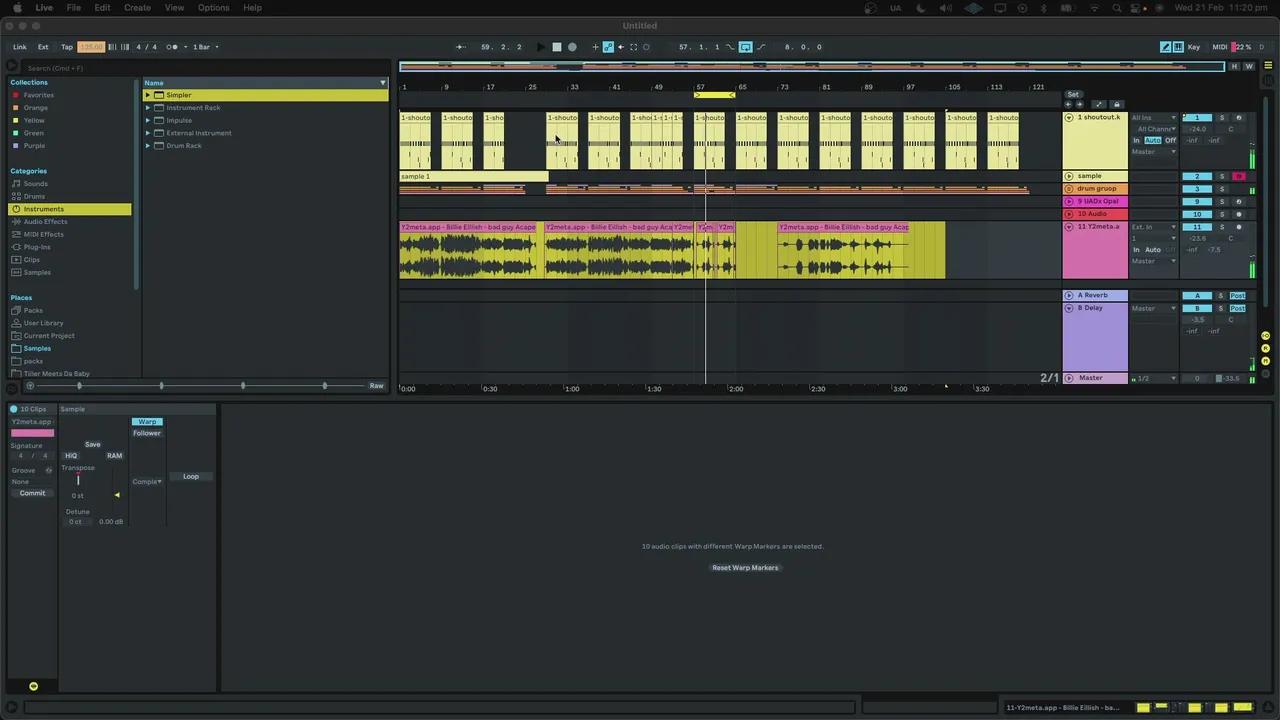This screenshot has width=1280, height=720.
Task: Open the Options menu
Action: pyautogui.click(x=213, y=8)
